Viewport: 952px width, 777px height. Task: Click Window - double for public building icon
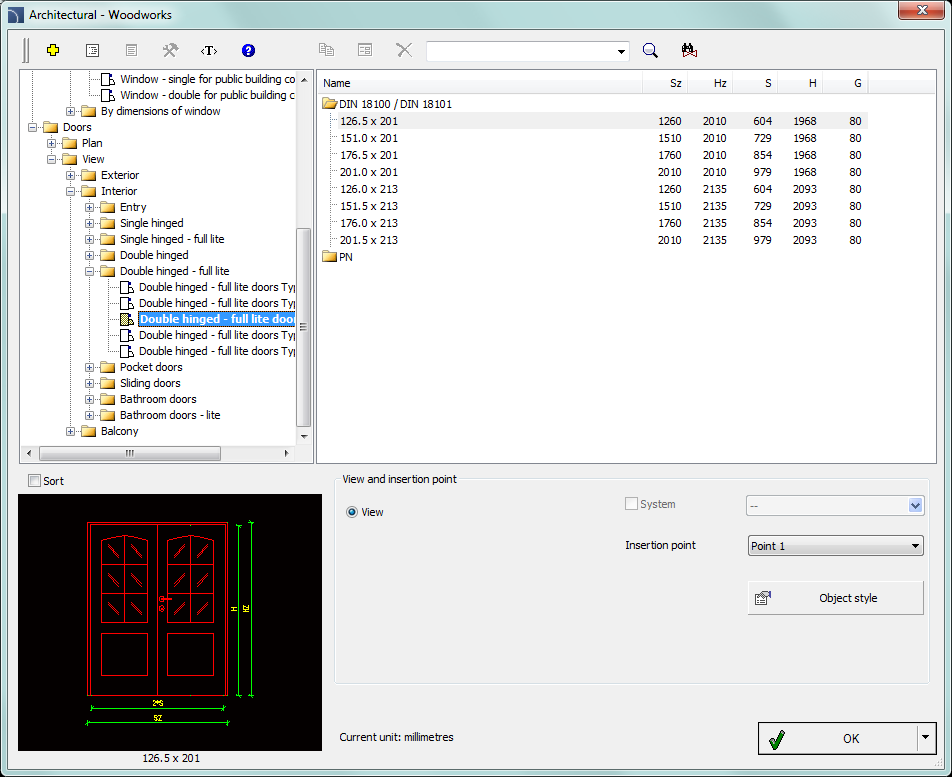click(x=107, y=95)
